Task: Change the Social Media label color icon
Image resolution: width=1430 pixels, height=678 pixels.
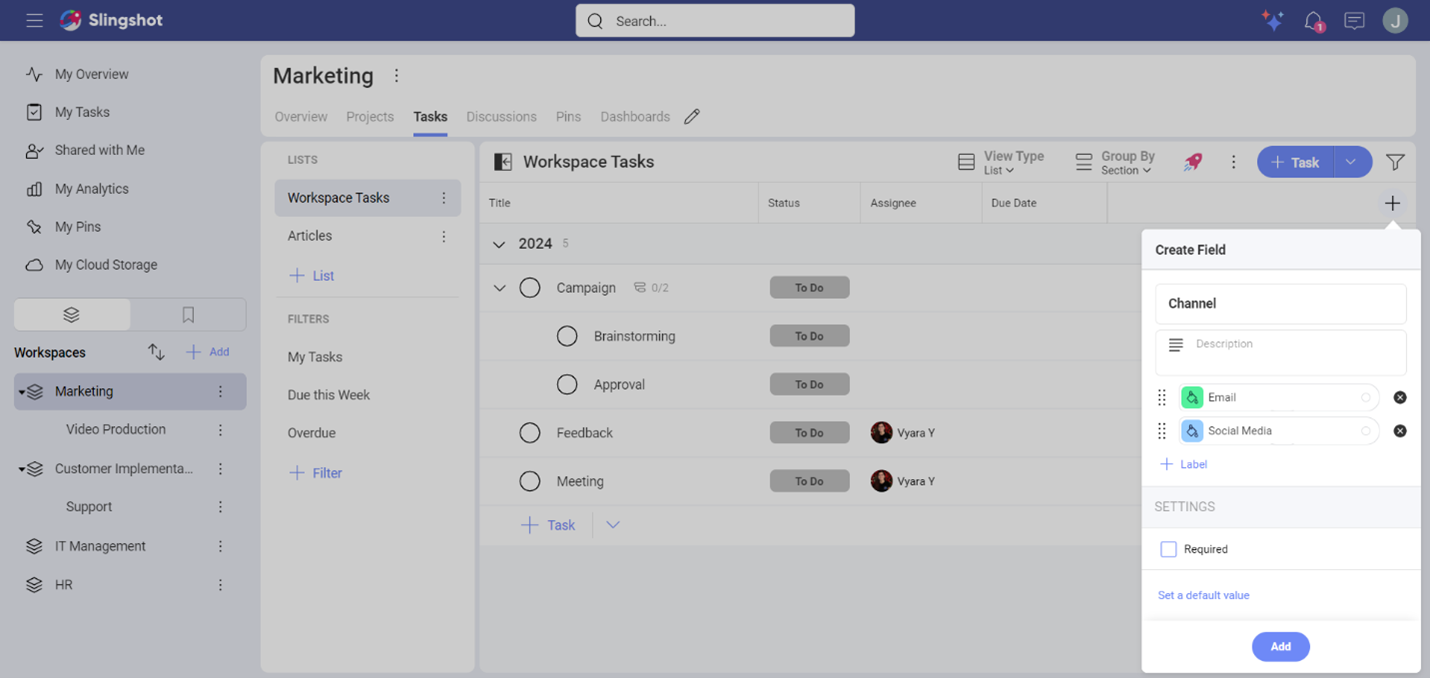Action: click(x=1192, y=431)
